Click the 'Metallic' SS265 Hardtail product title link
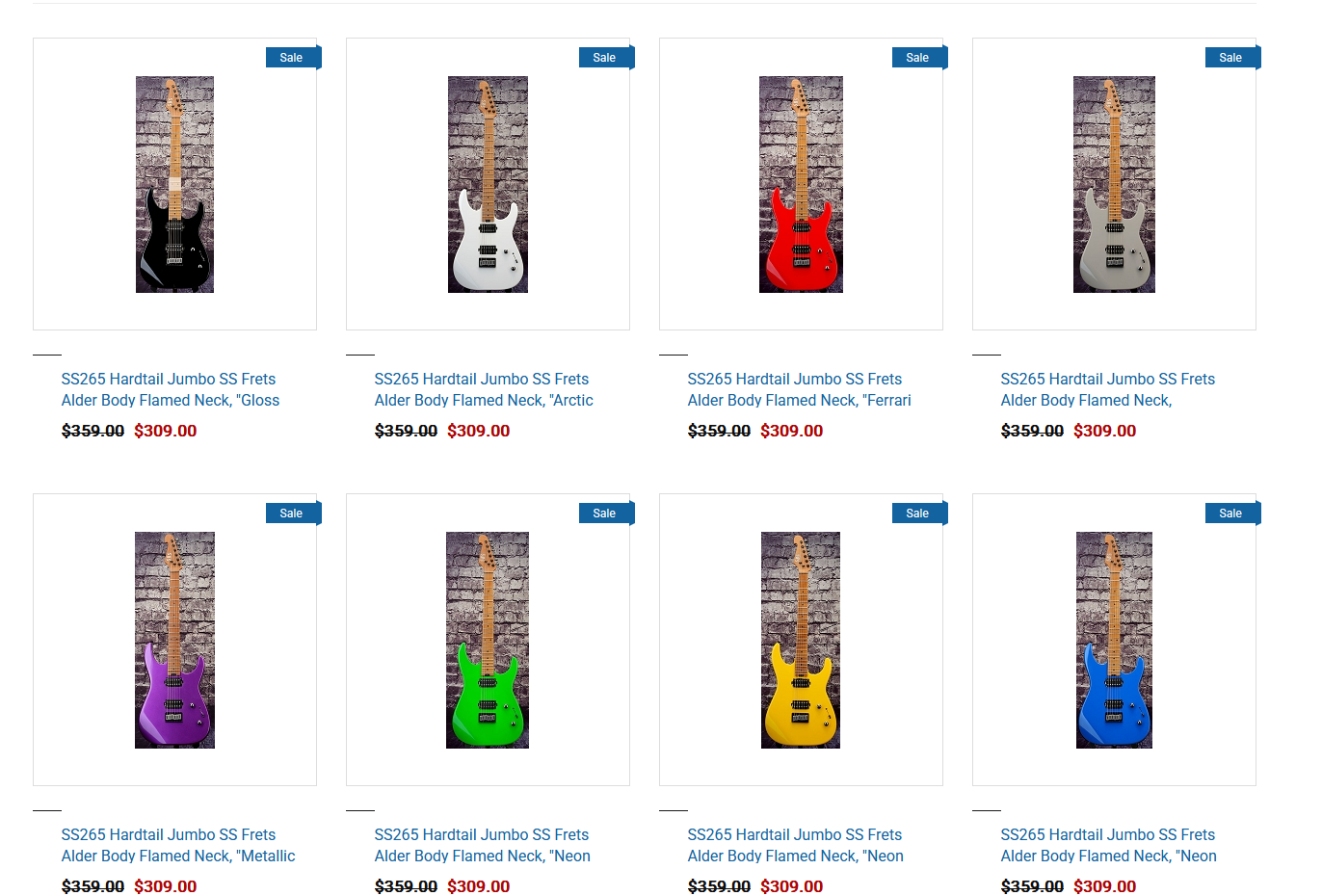 click(178, 845)
